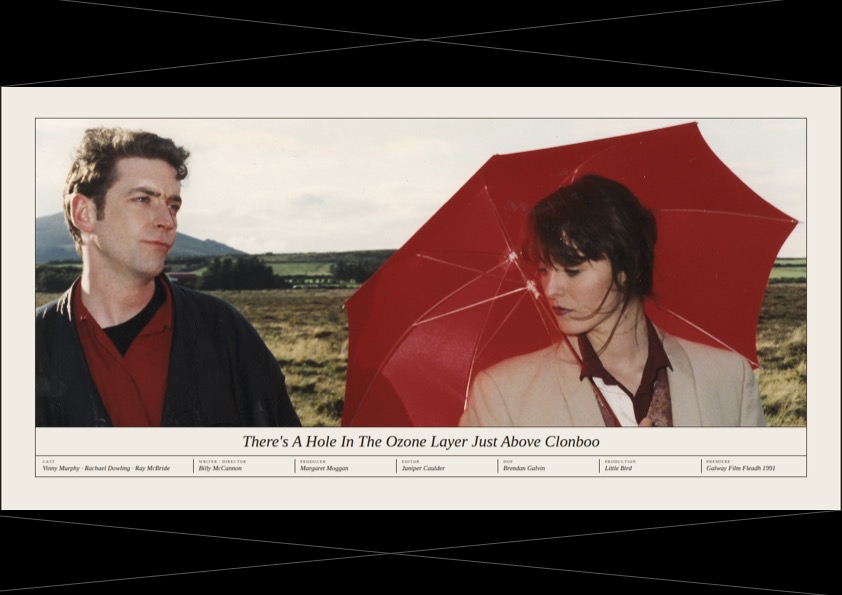The width and height of the screenshot is (842, 595).
Task: Select writer/director Billy McCannon
Action: 220,468
